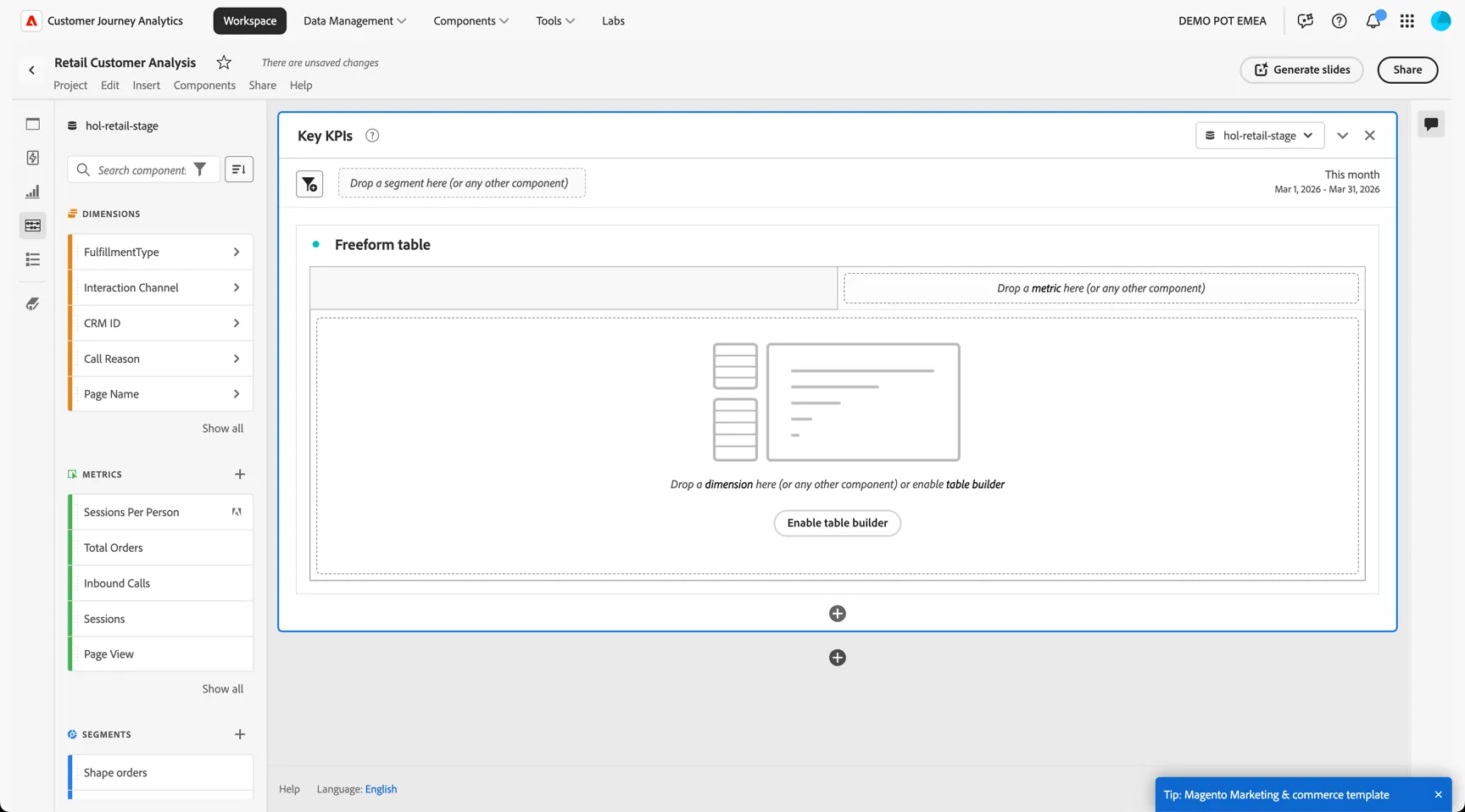This screenshot has height=812, width=1465.
Task: Open the apps grid switcher
Action: pos(1407,21)
